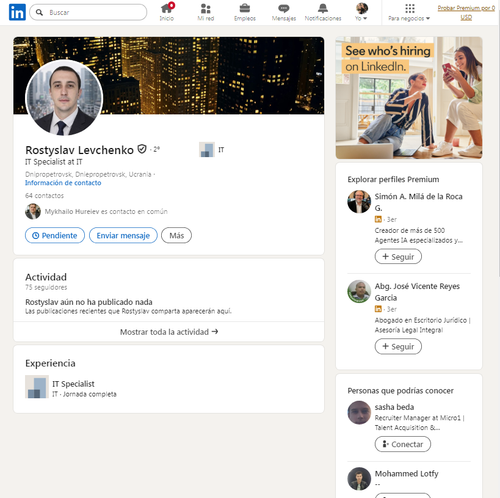Click Explorar perfiles Premium heading
This screenshot has height=498, width=500.
[x=393, y=179]
